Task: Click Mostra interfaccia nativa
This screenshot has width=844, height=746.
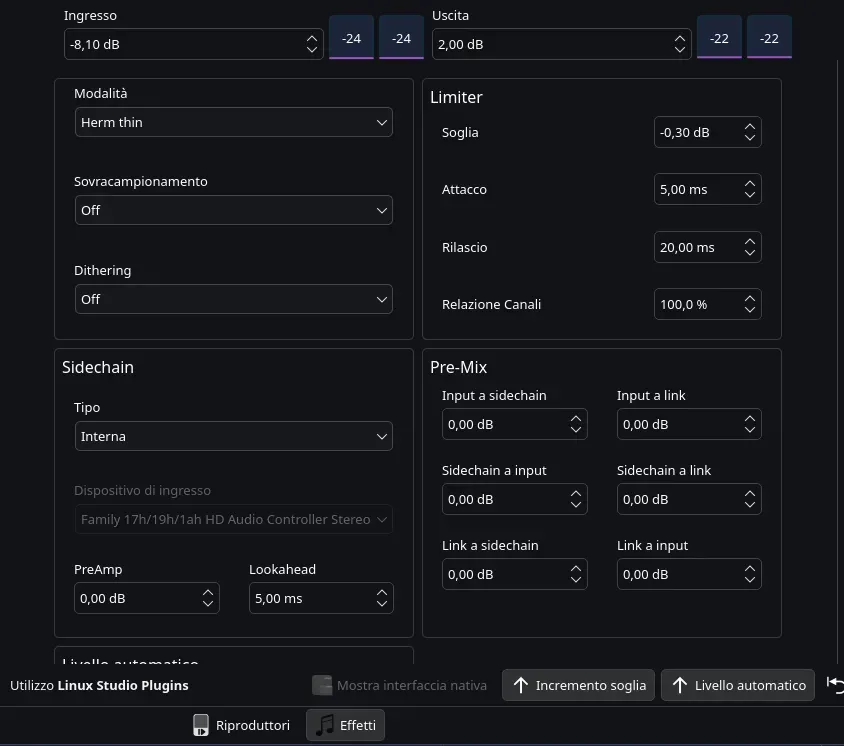Action: click(399, 685)
